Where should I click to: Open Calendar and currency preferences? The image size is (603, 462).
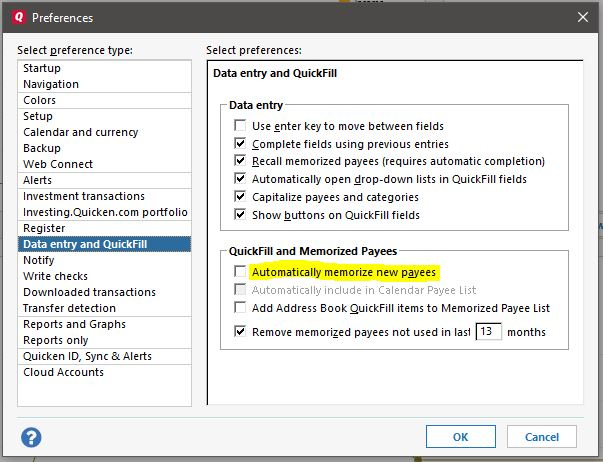point(104,132)
